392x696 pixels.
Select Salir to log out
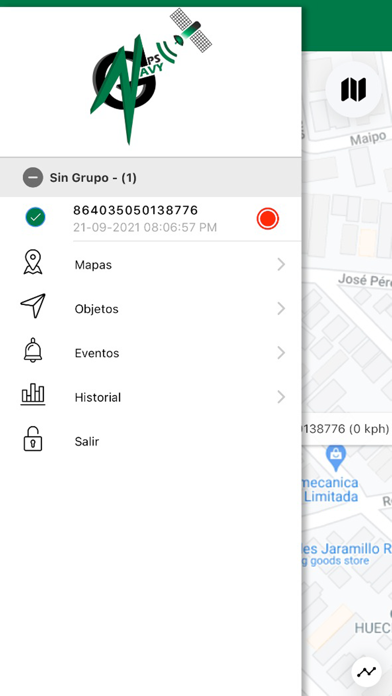click(151, 441)
